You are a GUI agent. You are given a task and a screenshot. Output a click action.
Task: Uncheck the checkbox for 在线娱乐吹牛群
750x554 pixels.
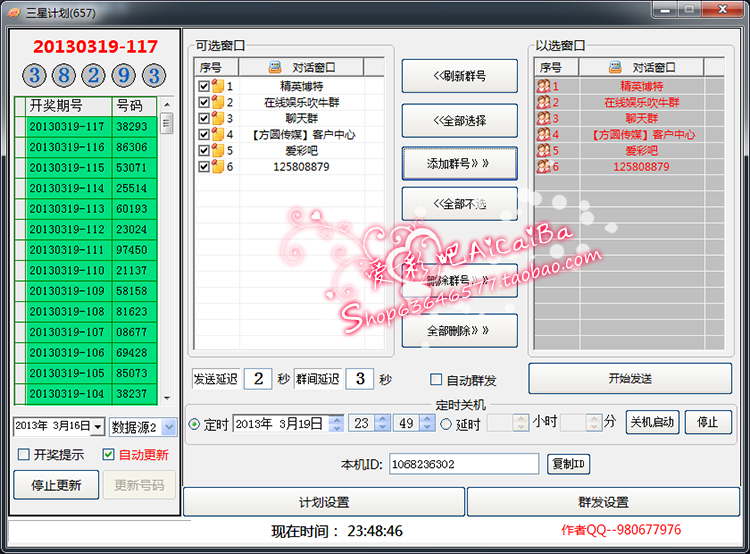coord(204,102)
